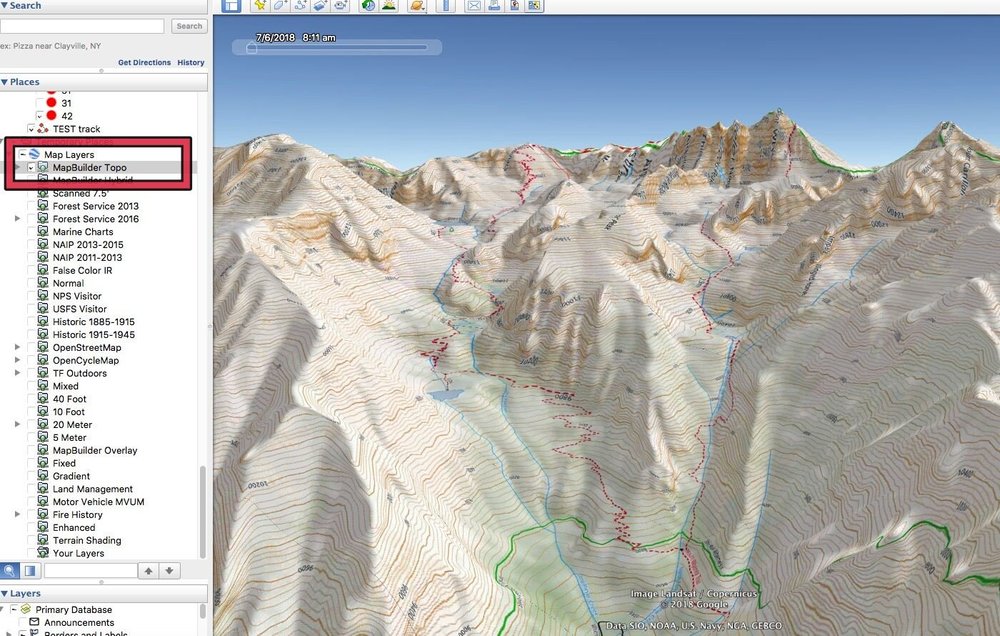Viewport: 1000px width, 636px height.
Task: Email the view using envelope icon
Action: [474, 5]
